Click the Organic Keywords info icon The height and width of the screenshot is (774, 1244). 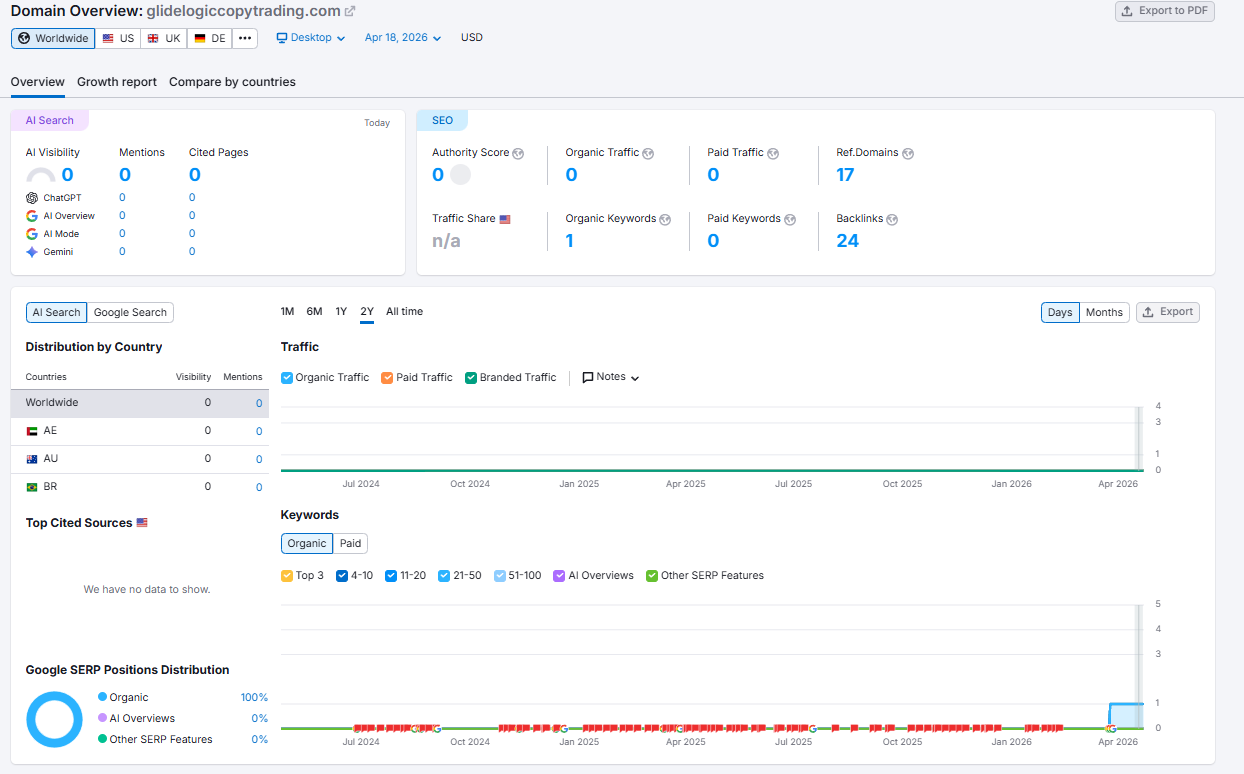pyautogui.click(x=665, y=220)
